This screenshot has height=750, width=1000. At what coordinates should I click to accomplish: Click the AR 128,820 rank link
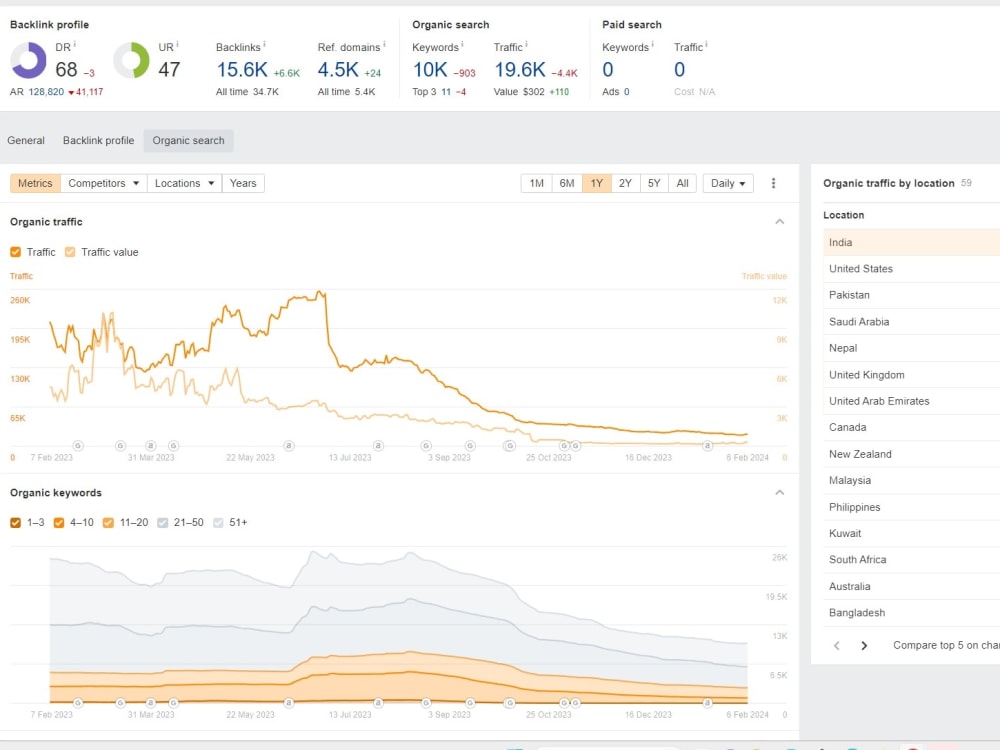[x=46, y=92]
